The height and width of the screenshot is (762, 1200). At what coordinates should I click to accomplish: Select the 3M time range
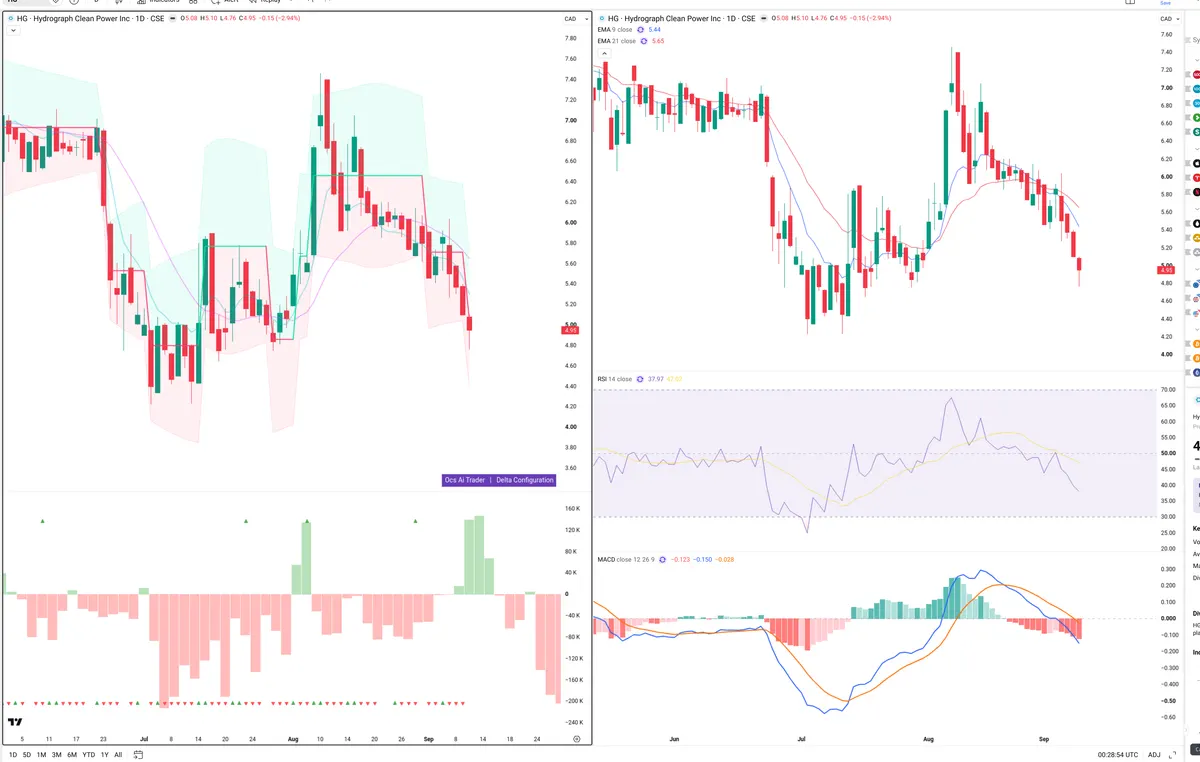(x=57, y=755)
